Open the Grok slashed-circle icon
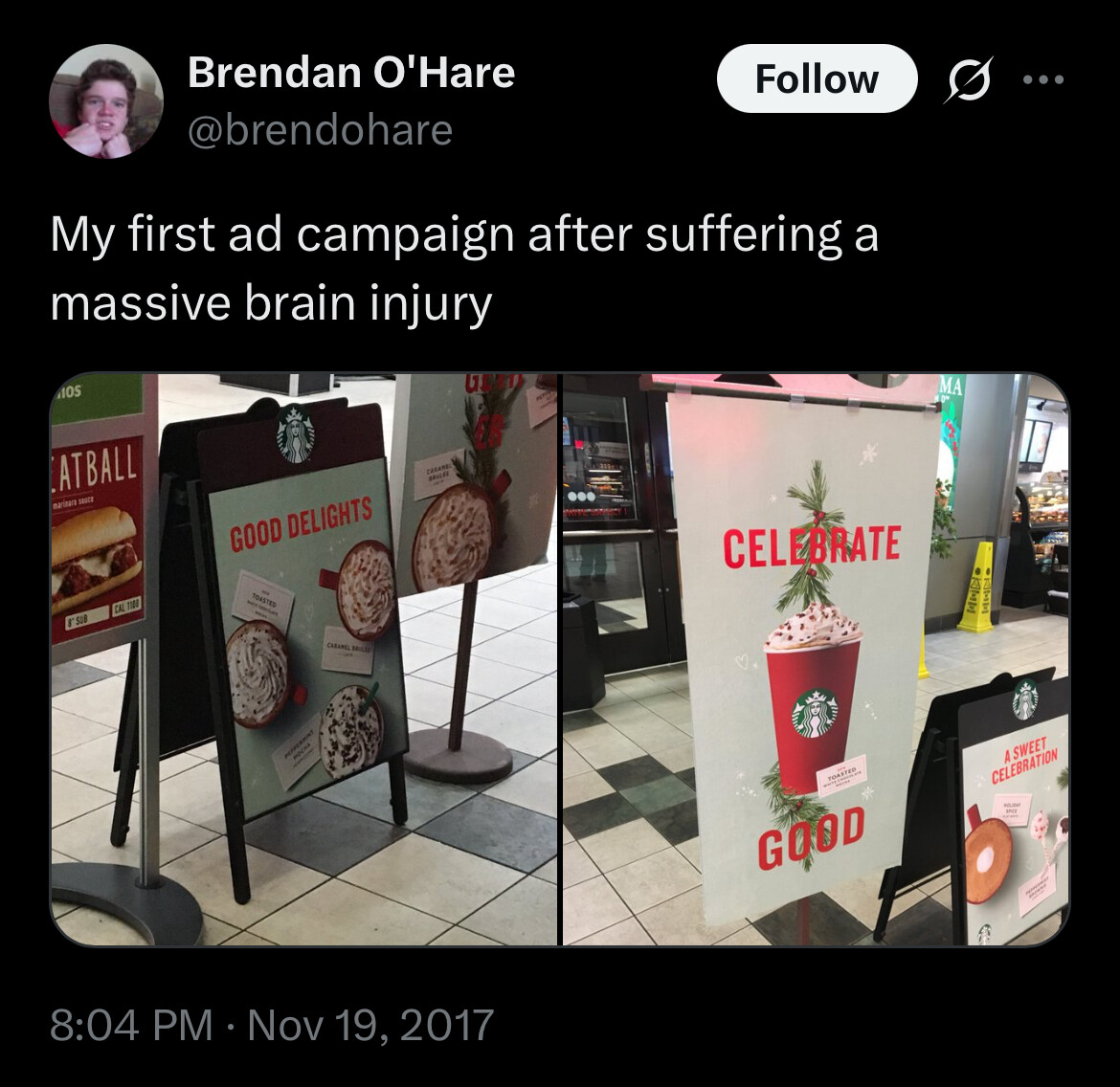Viewport: 1120px width, 1087px height. point(969,79)
